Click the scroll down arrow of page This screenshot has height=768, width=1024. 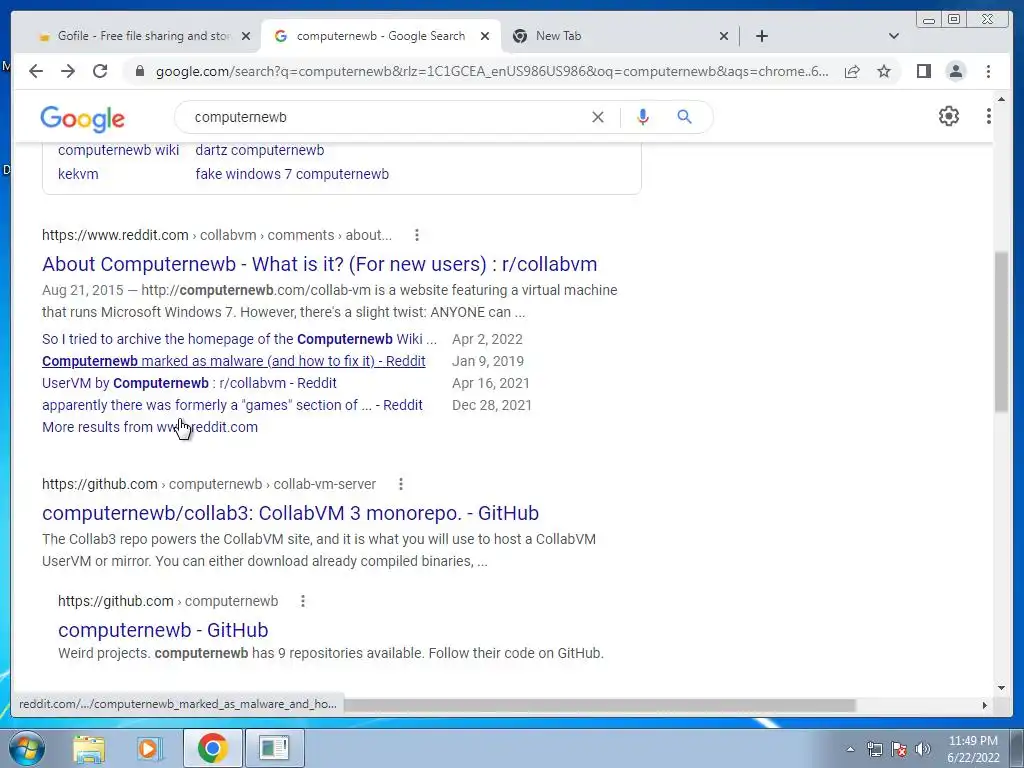click(x=1001, y=687)
